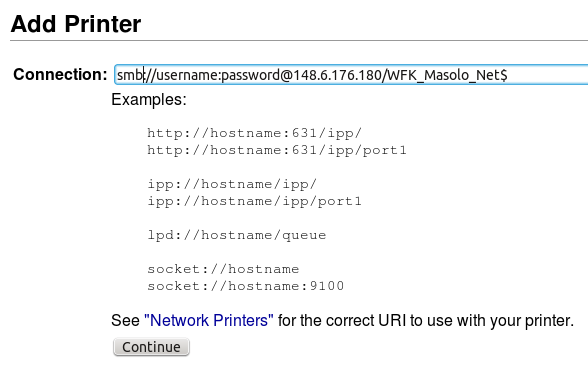Viewport: 588px width, 377px height.
Task: Select the ipp://hostname/ipp/port1 example line
Action: point(255,201)
